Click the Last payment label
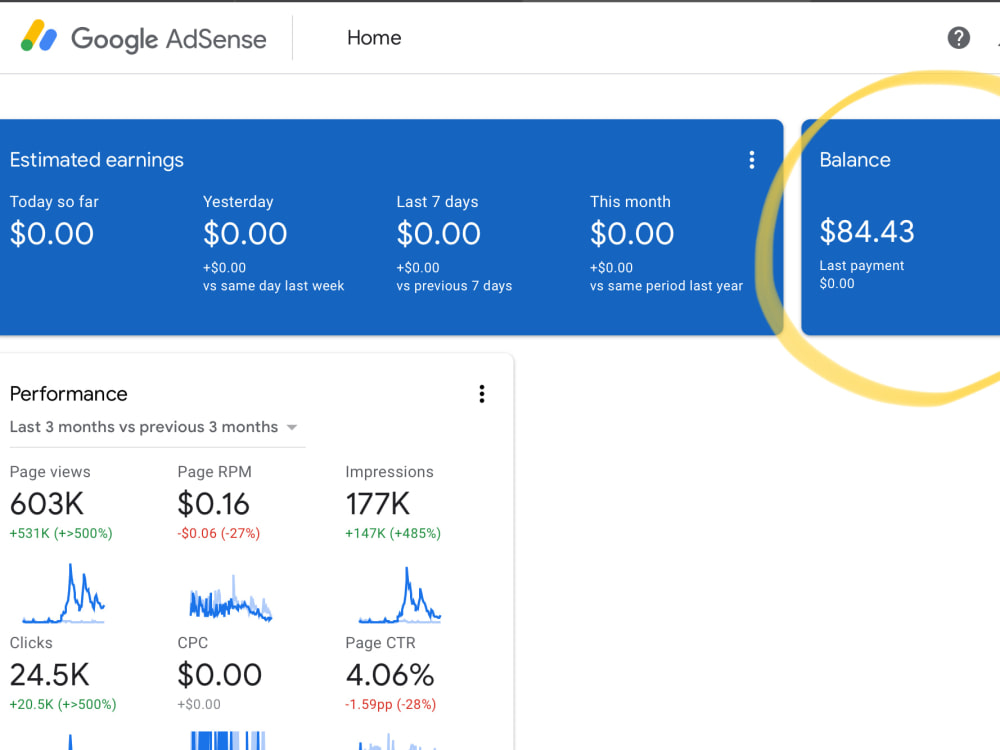The width and height of the screenshot is (1000, 750). 862,265
